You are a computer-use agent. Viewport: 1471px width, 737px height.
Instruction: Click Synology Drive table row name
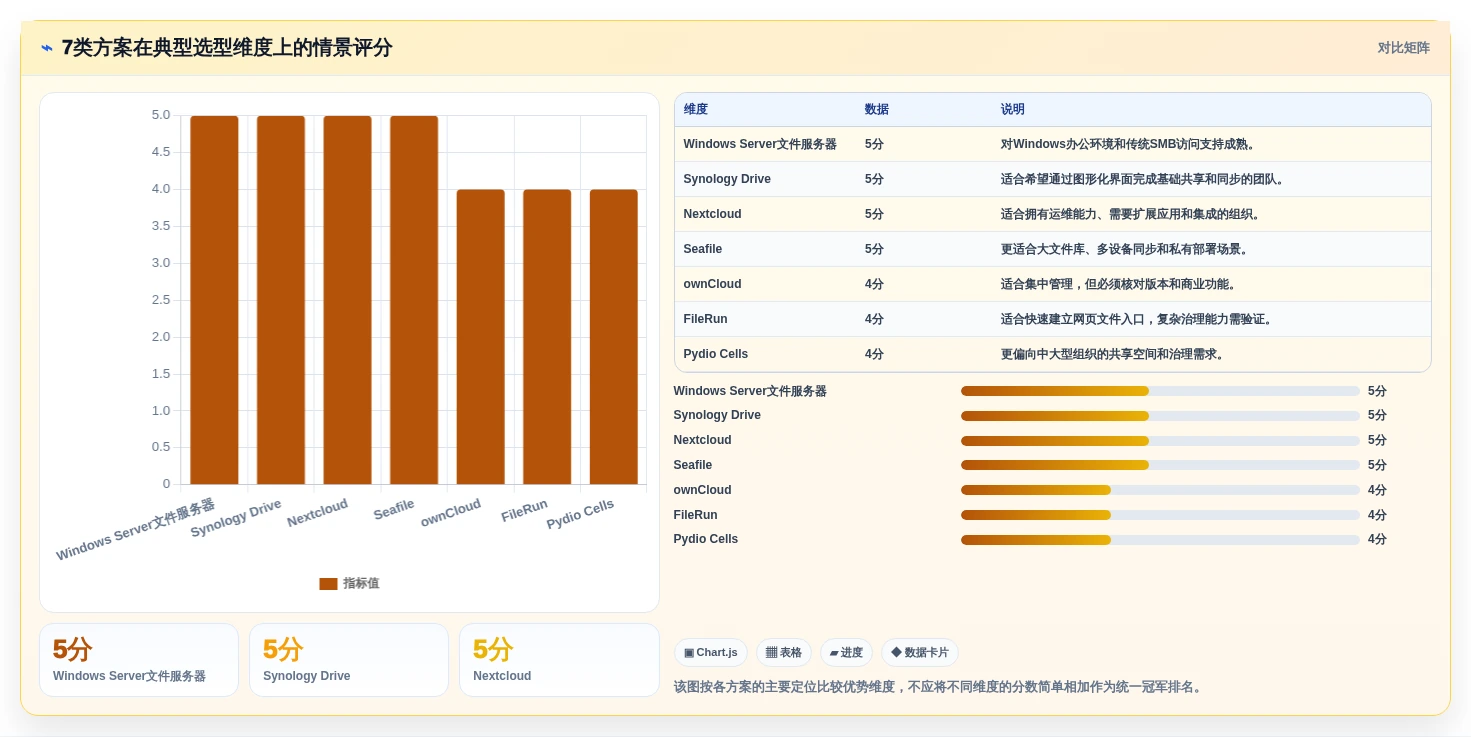[727, 179]
